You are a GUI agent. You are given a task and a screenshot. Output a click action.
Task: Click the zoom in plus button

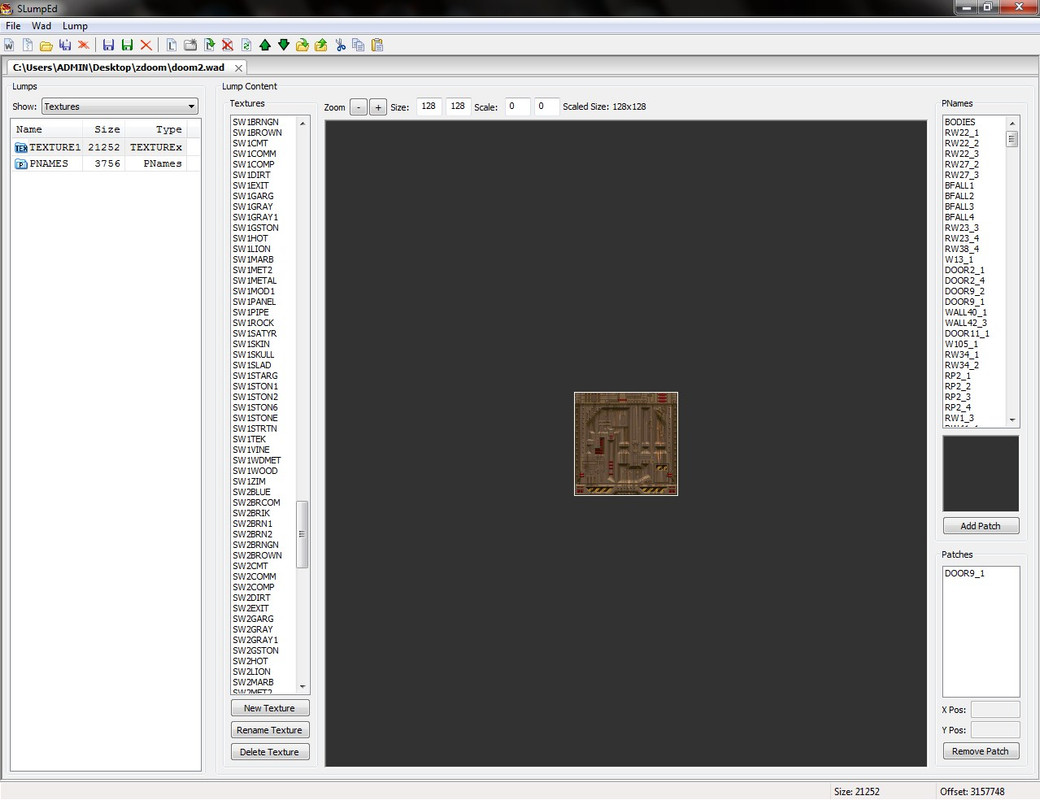click(x=378, y=107)
